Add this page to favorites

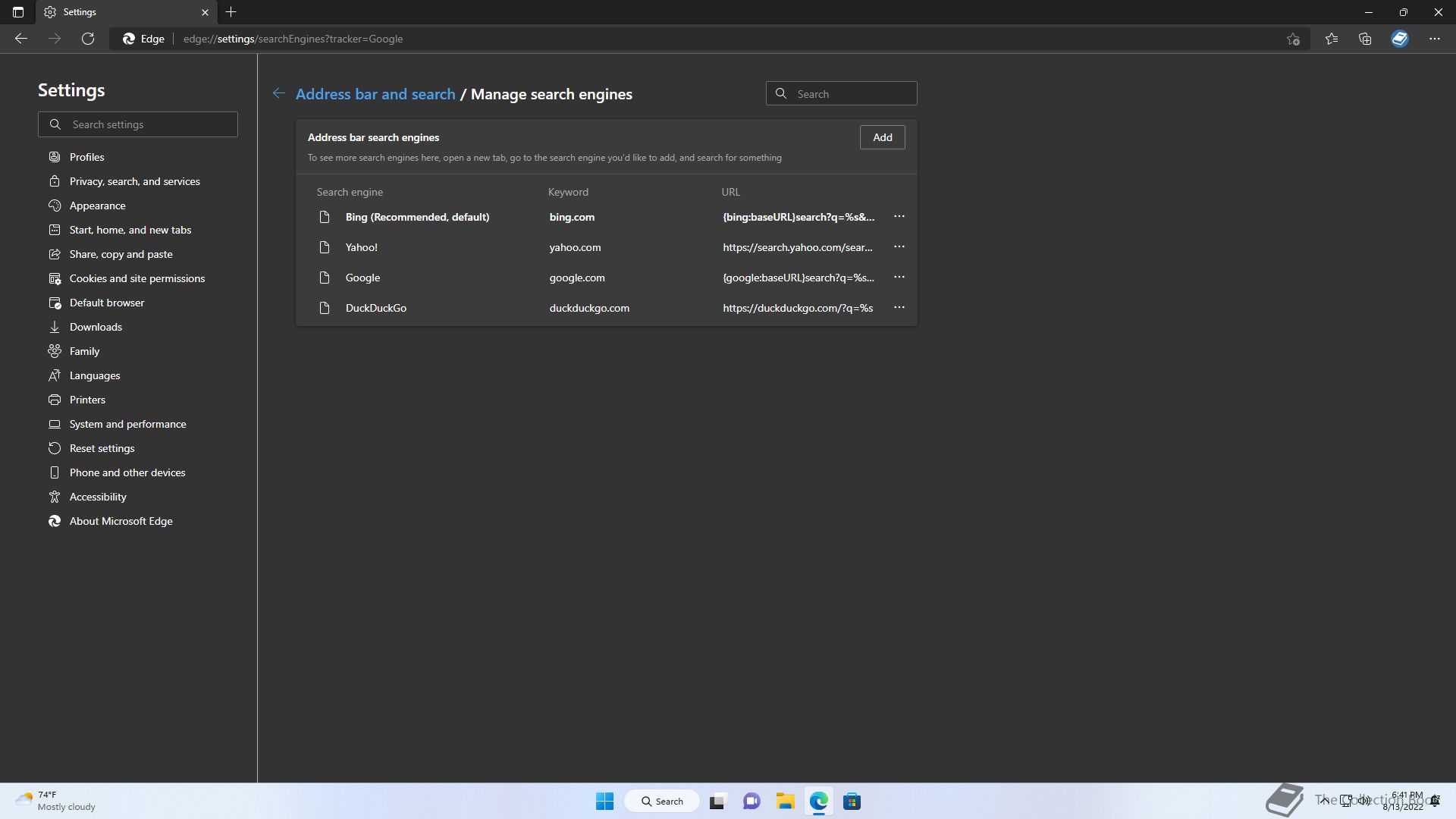point(1294,39)
